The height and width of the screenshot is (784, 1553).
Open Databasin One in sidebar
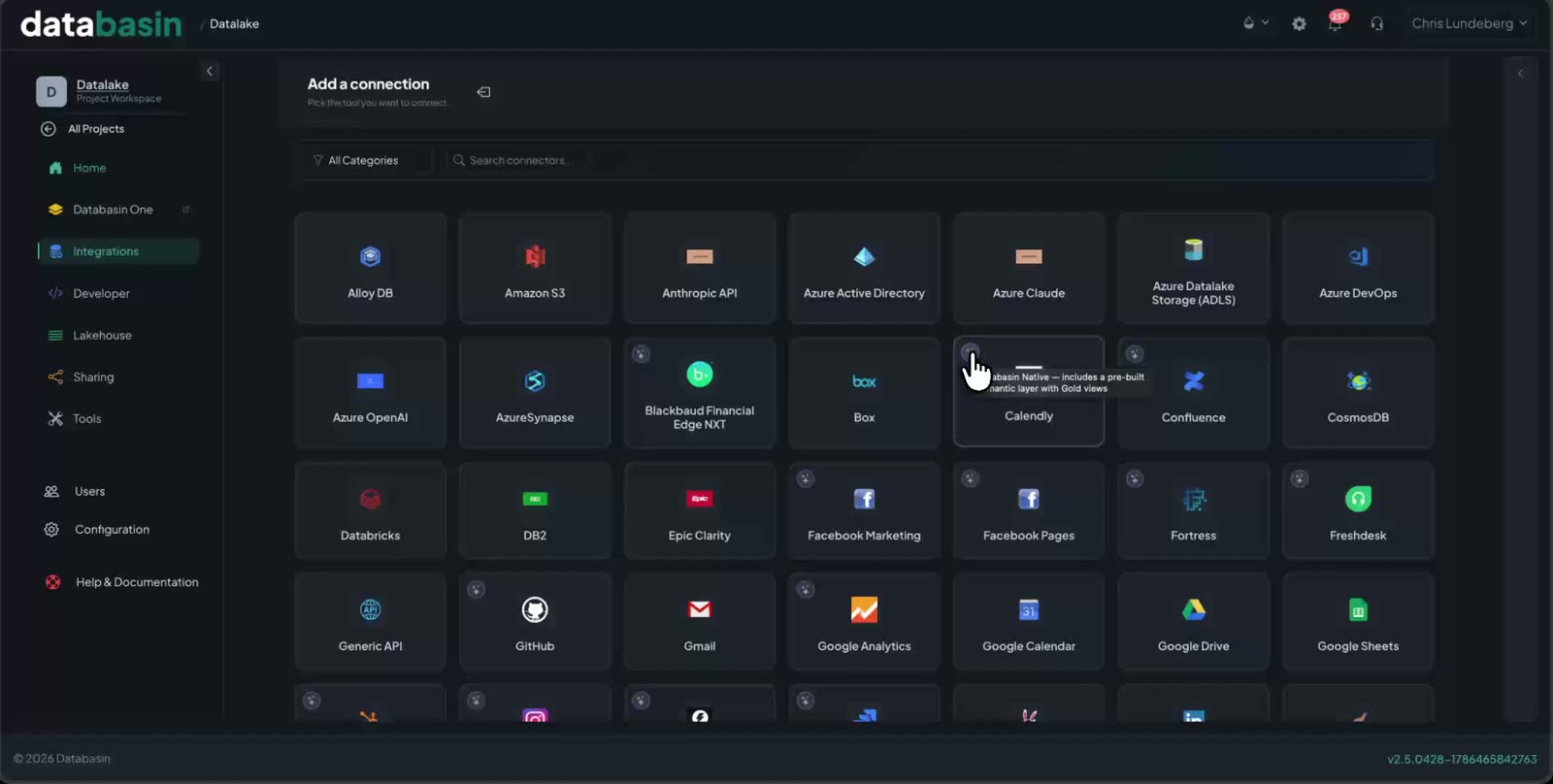[118, 210]
